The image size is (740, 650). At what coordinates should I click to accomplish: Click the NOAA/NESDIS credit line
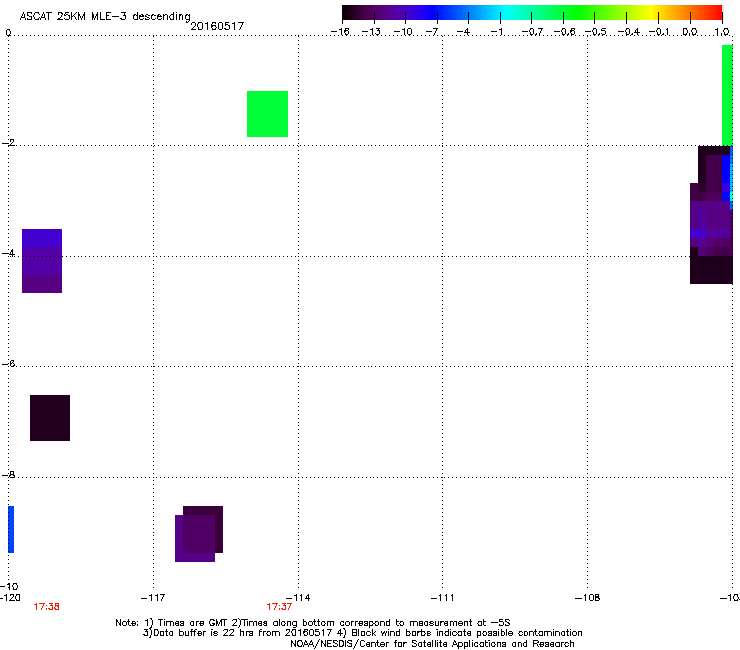click(432, 644)
